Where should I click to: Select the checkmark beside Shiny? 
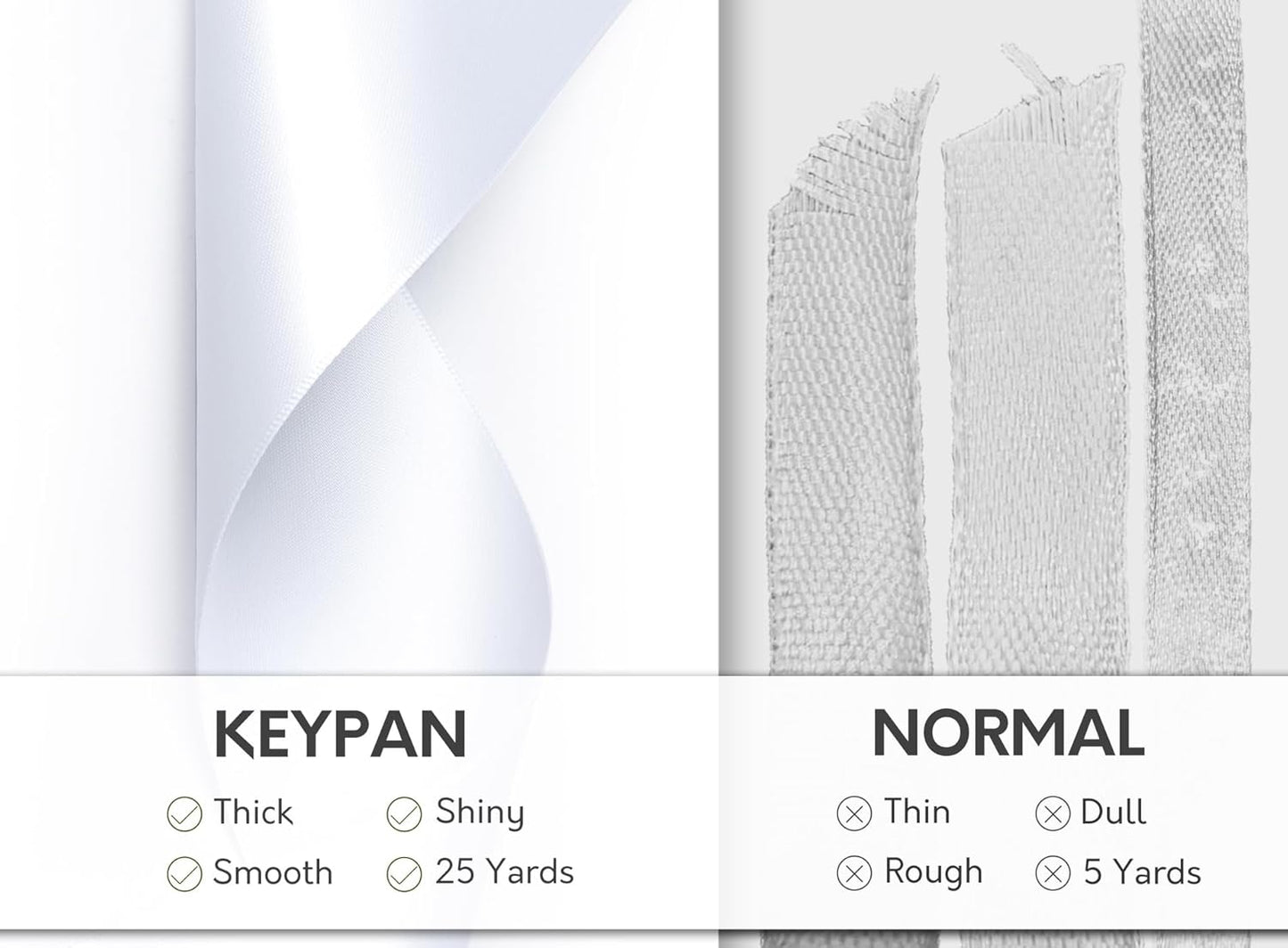pyautogui.click(x=404, y=813)
